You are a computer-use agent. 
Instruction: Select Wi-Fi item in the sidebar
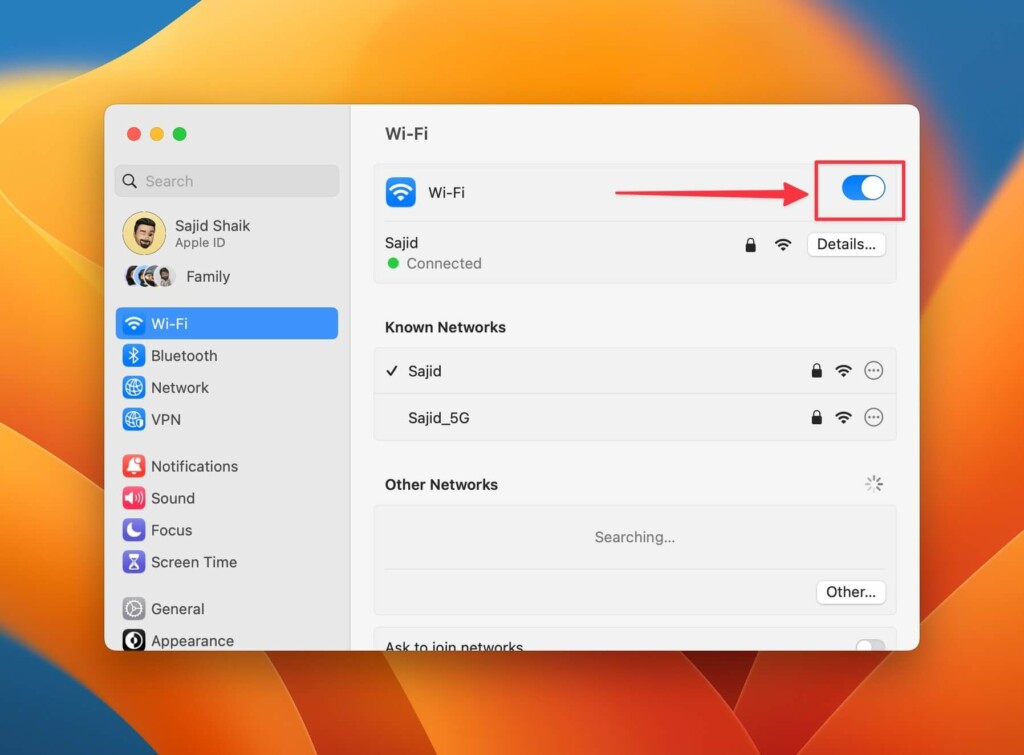(227, 324)
